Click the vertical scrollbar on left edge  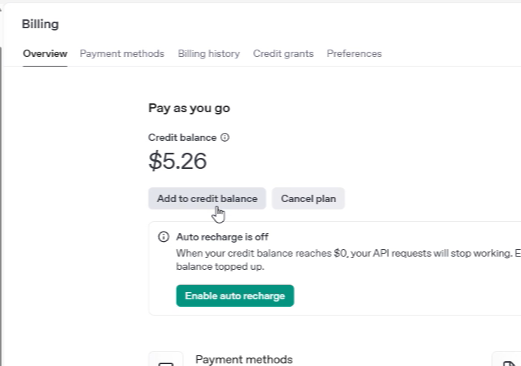[1, 207]
